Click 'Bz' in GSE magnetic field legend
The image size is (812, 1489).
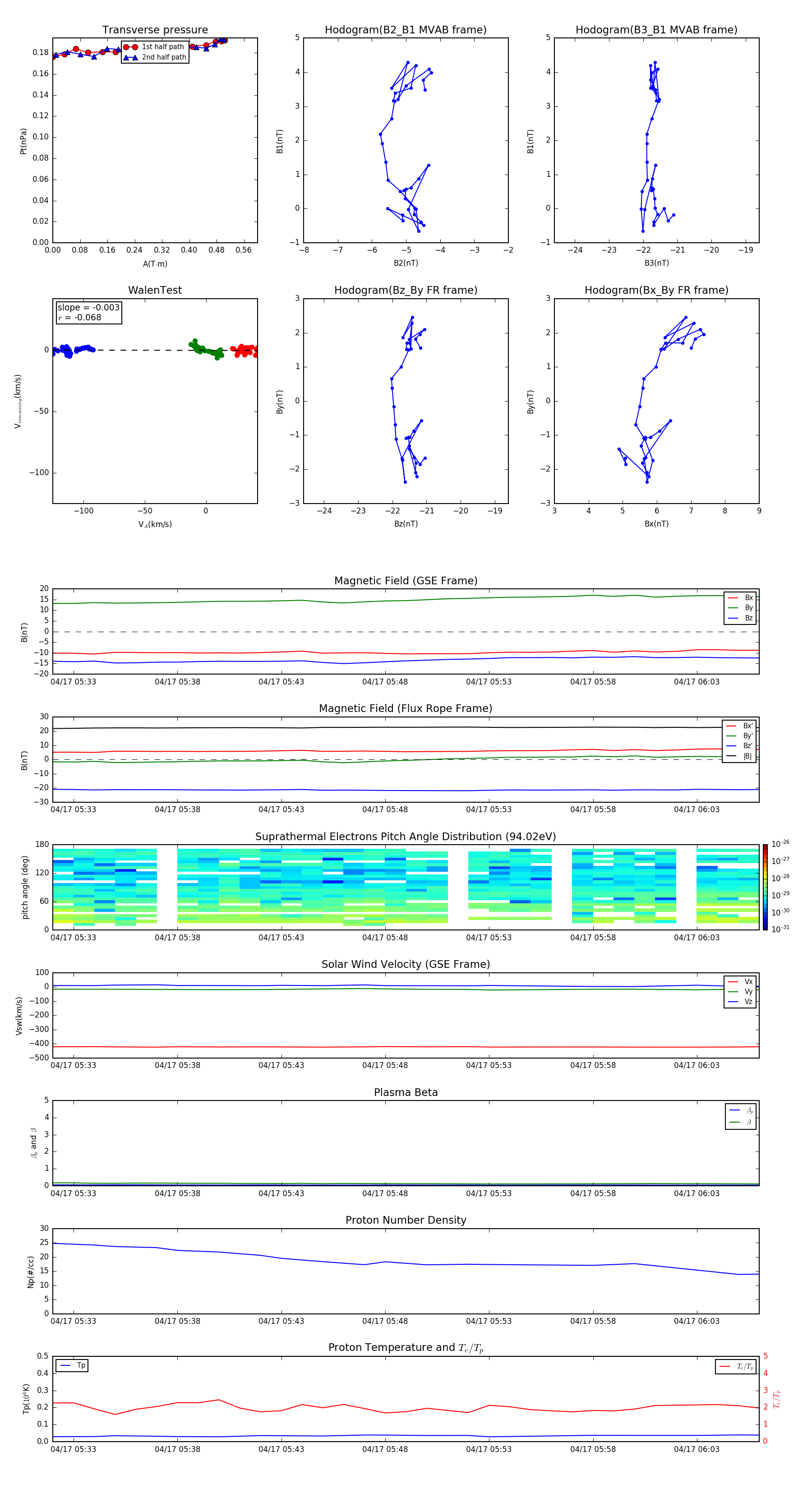point(741,619)
